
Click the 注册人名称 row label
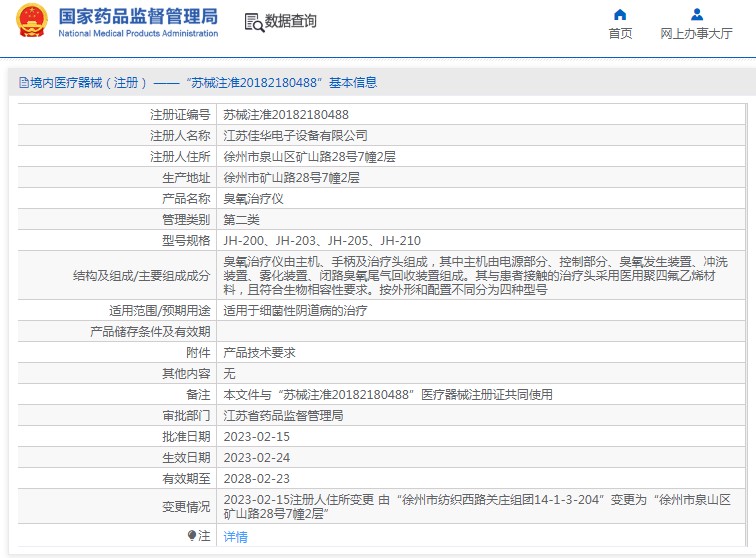coord(180,136)
